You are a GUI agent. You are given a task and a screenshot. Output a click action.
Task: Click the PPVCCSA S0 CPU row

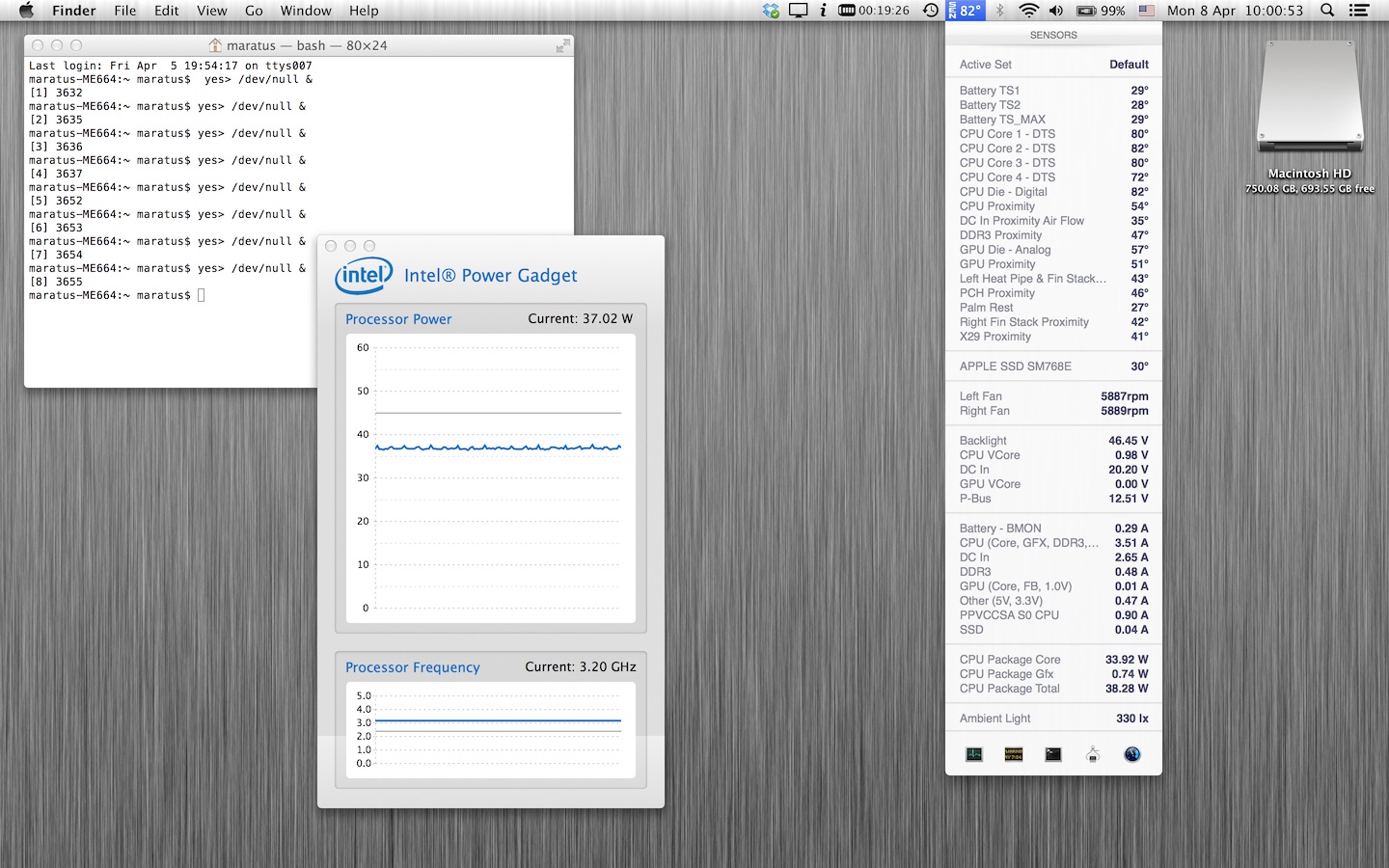click(1053, 615)
